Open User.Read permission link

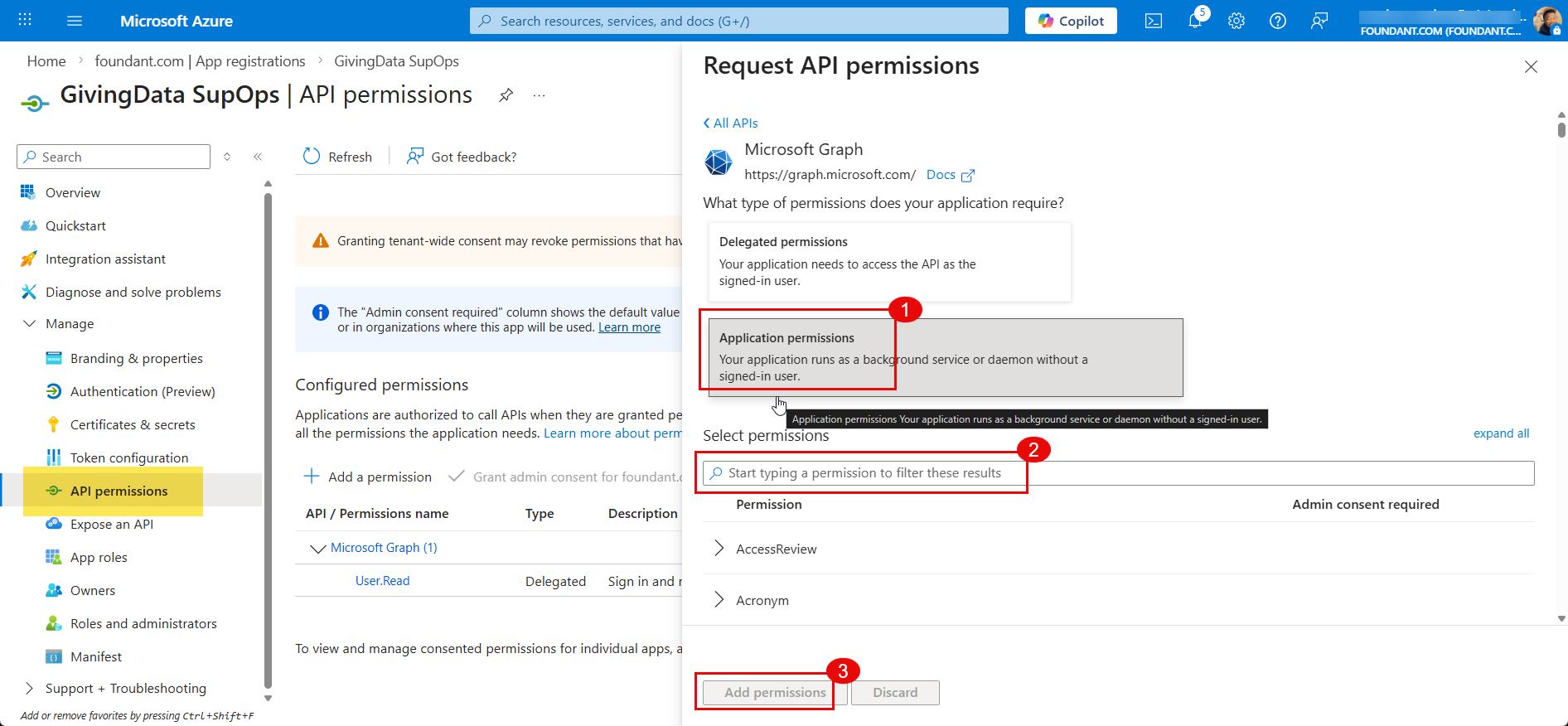382,581
